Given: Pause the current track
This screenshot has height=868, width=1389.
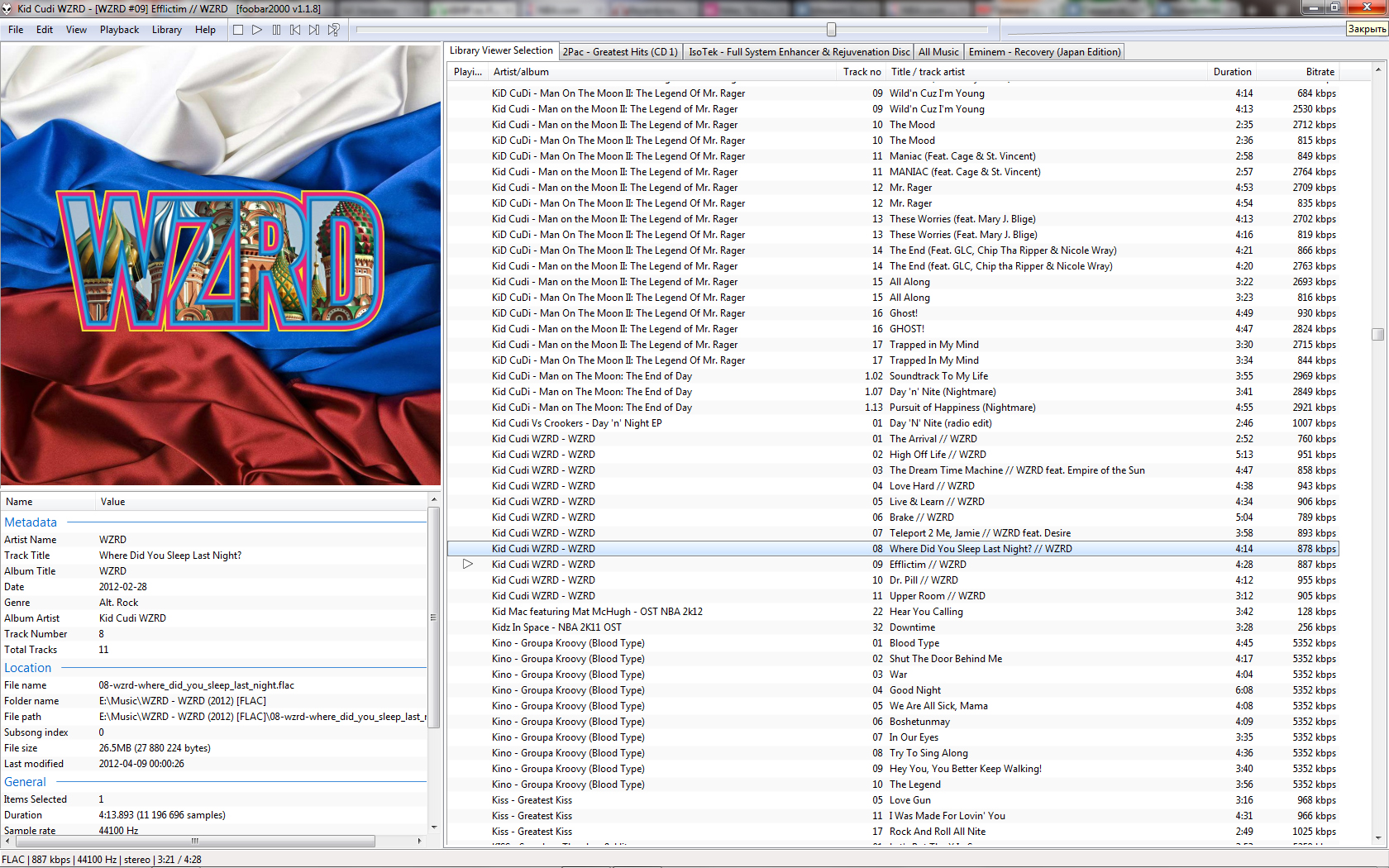Looking at the screenshot, I should point(276,30).
